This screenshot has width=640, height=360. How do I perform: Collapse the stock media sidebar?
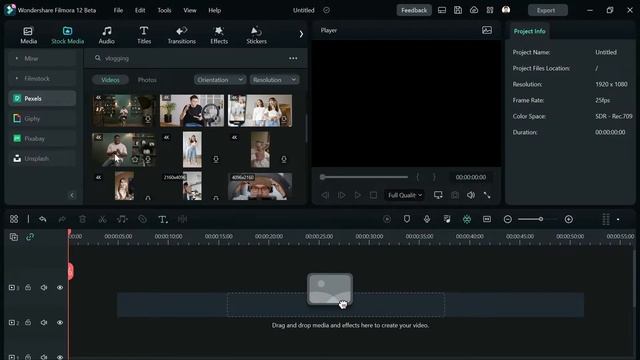click(72, 195)
